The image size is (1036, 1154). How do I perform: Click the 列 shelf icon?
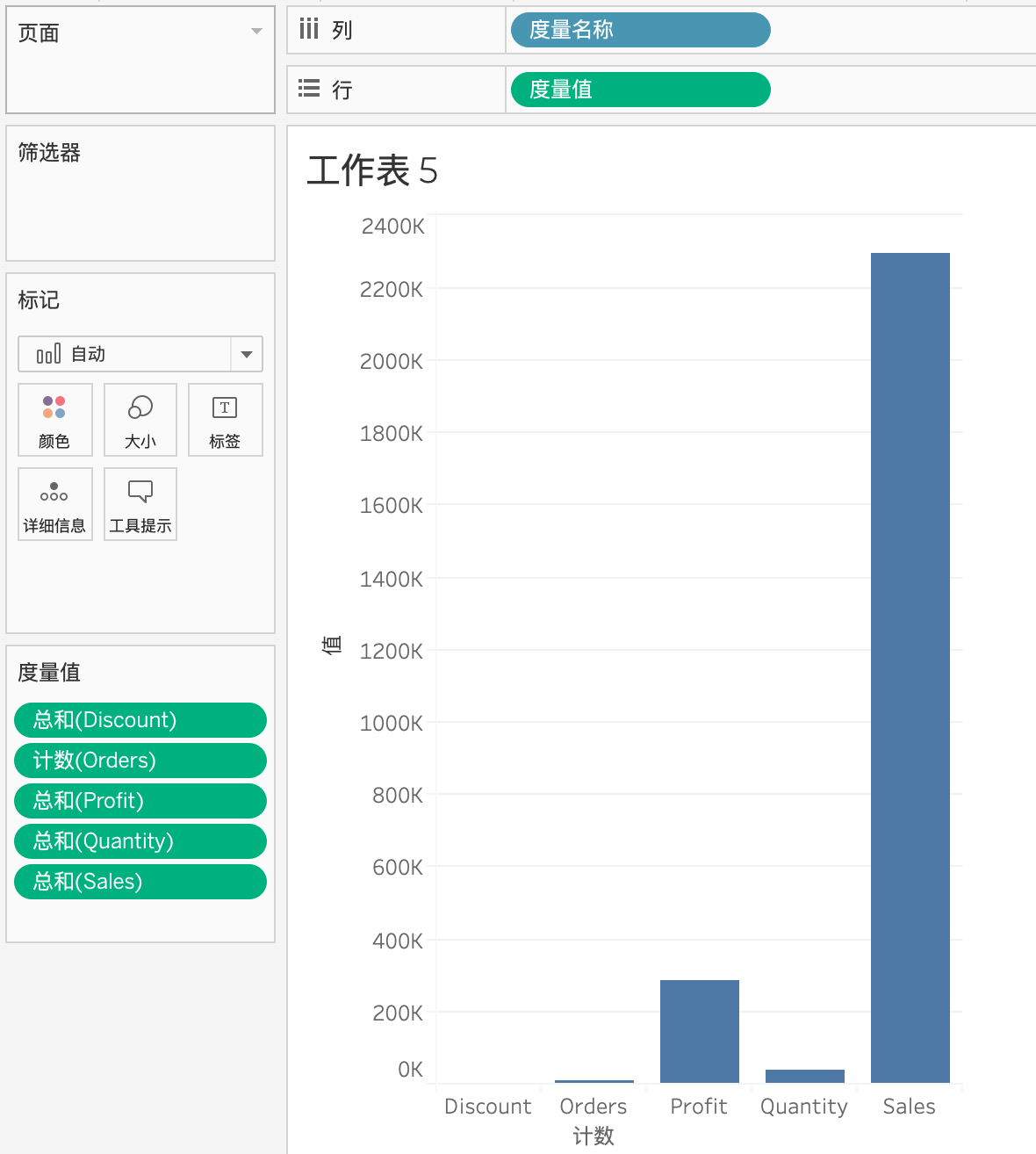click(308, 29)
